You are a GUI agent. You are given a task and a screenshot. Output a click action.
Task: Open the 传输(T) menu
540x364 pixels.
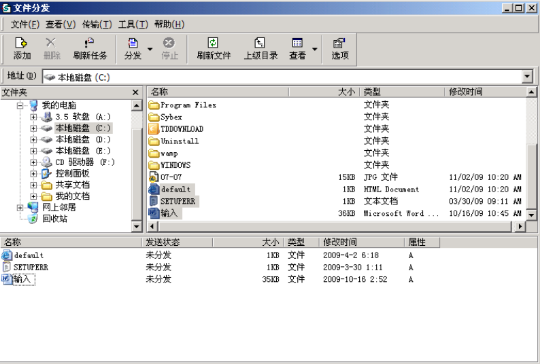tap(97, 24)
